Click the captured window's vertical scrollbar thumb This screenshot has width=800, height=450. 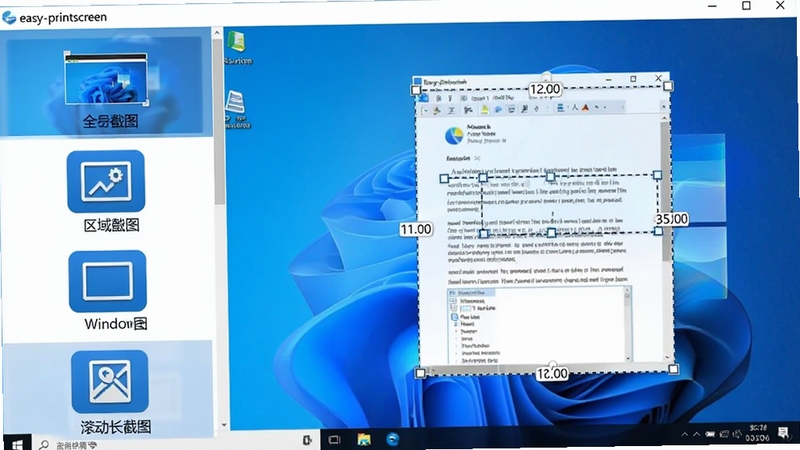click(666, 191)
